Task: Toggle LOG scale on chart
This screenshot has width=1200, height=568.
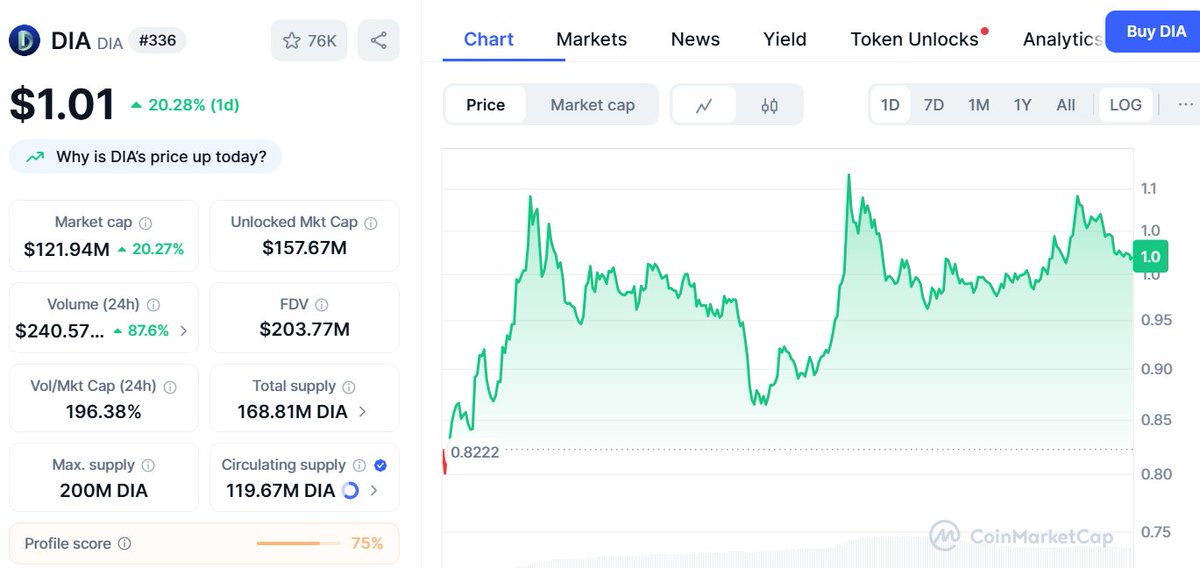Action: 1126,105
